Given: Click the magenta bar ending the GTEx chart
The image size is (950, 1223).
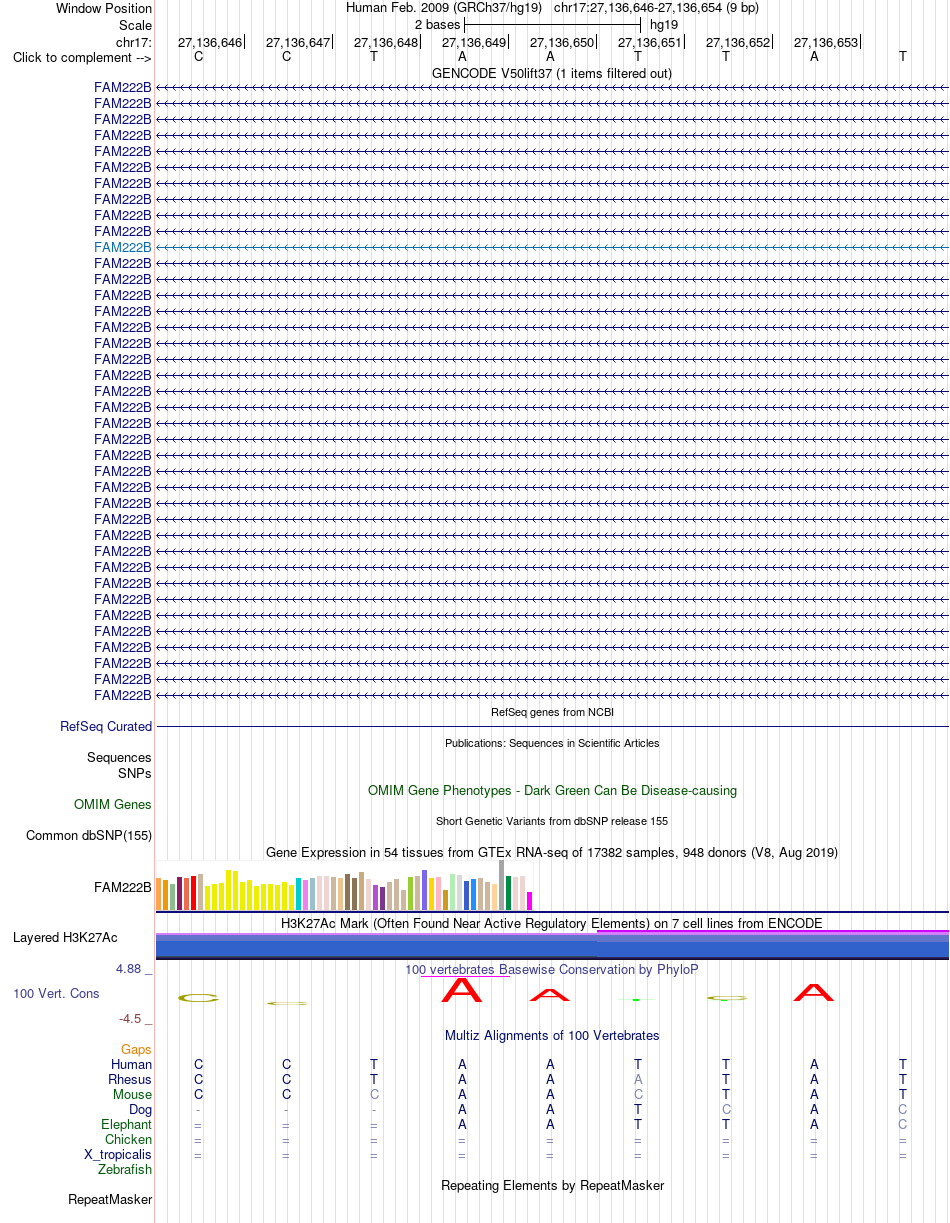Looking at the screenshot, I should point(530,901).
